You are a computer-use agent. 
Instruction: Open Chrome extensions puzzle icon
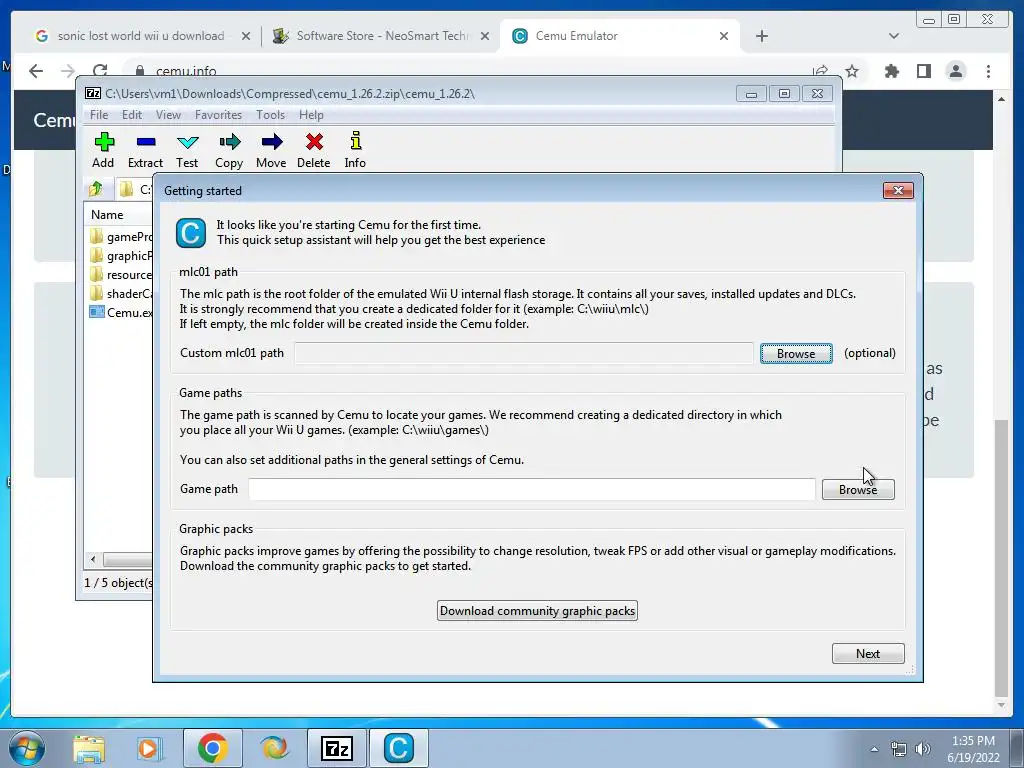(891, 71)
